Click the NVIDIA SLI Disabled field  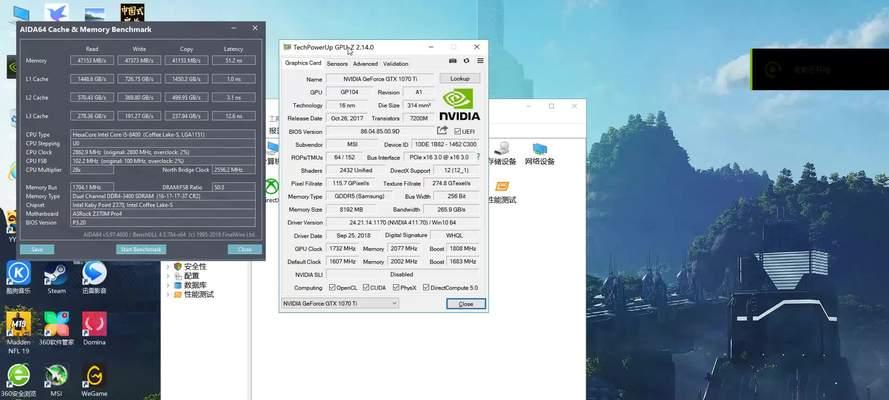click(x=403, y=275)
